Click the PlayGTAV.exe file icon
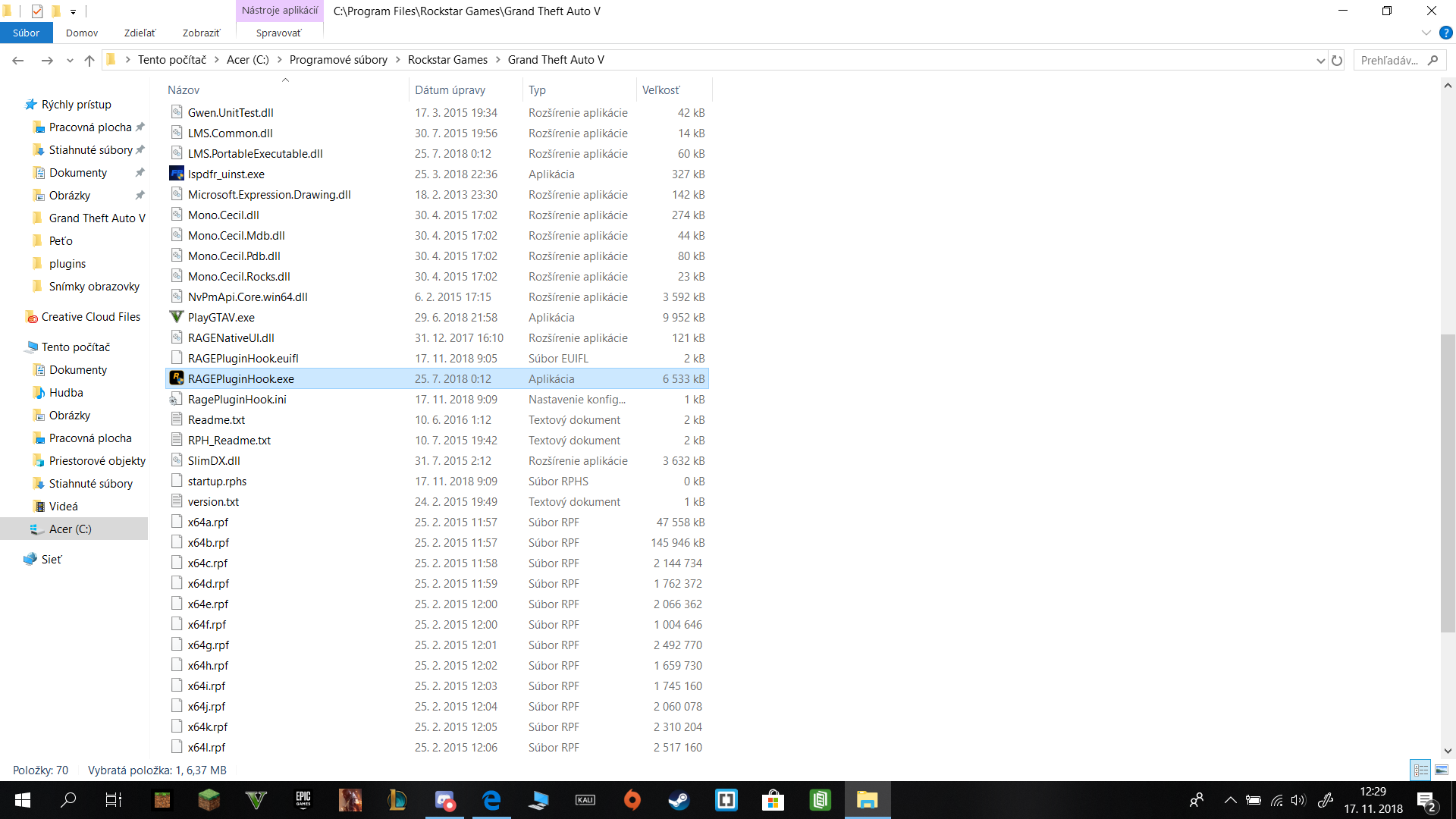 coord(177,317)
